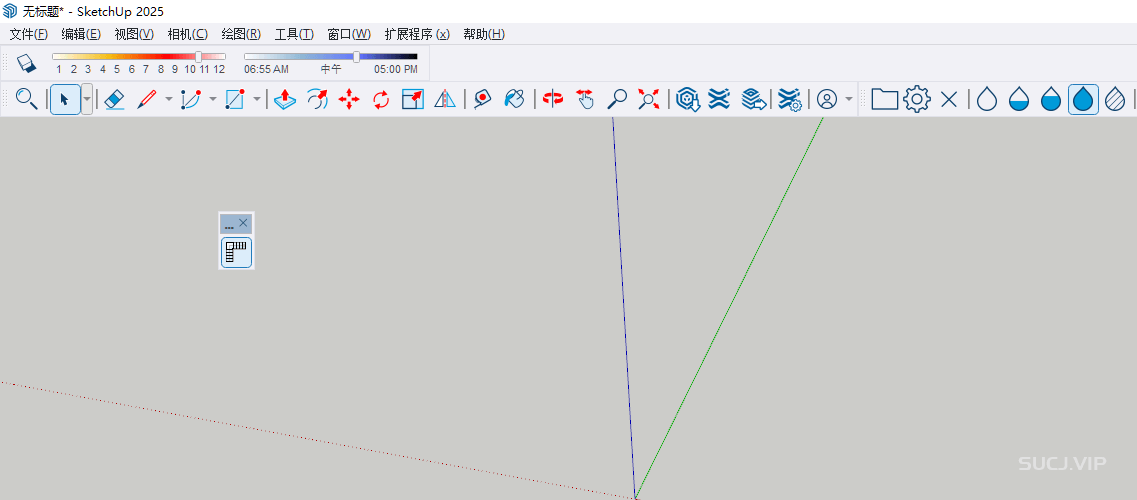Click the user account profile icon
The height and width of the screenshot is (500, 1137).
(827, 99)
